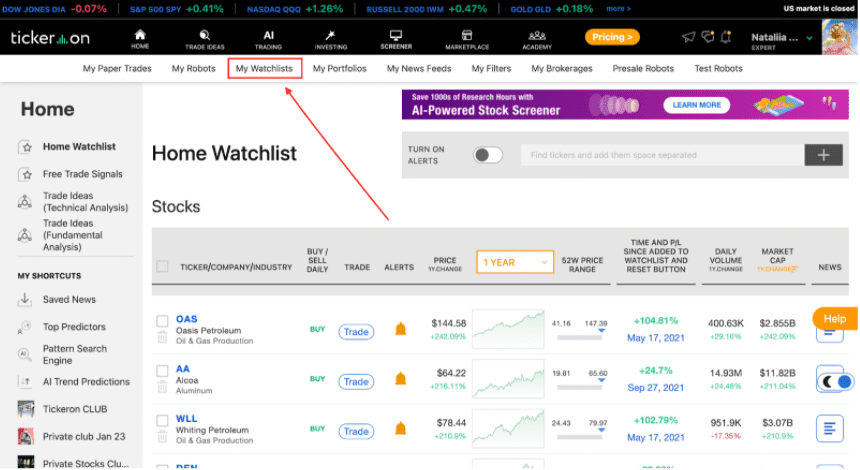This screenshot has width=860, height=470.
Task: Check the box next to OAS
Action: tap(162, 321)
